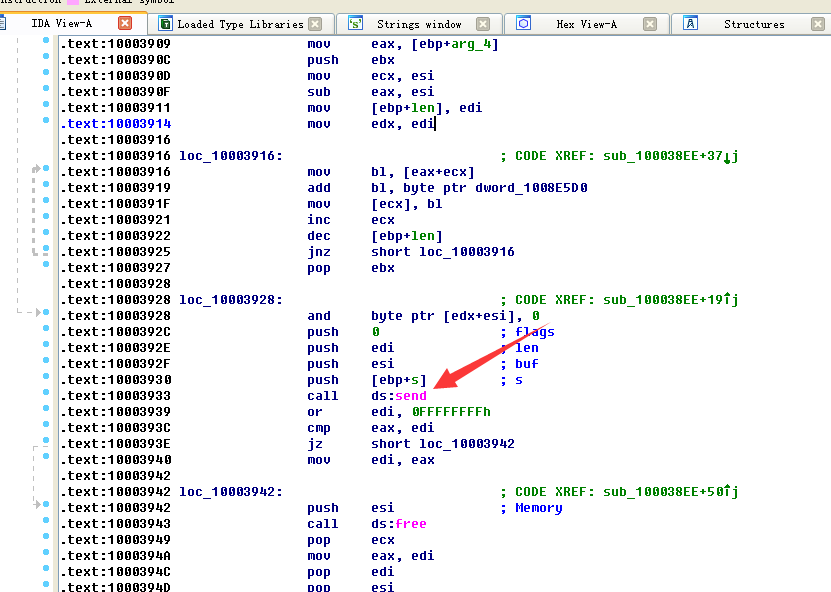Click the '; Memory' comment
Image resolution: width=831 pixels, height=592 pixels.
point(531,508)
